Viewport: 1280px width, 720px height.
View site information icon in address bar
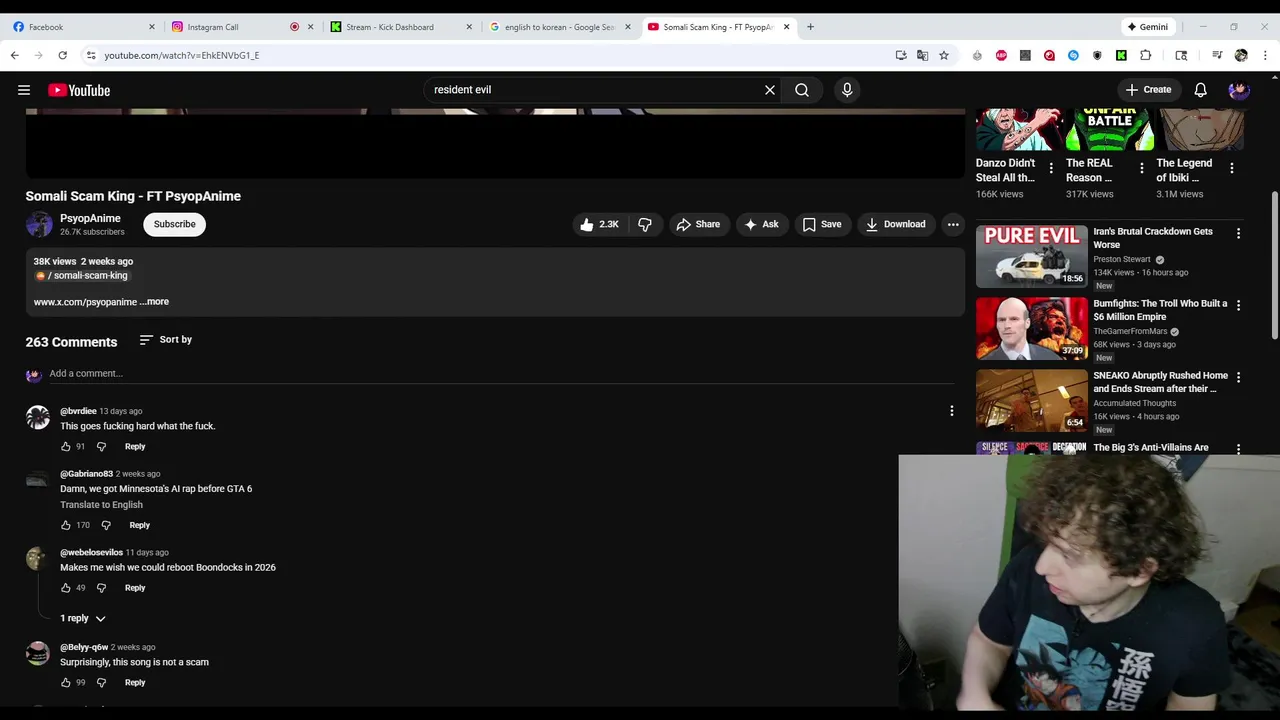[x=91, y=55]
